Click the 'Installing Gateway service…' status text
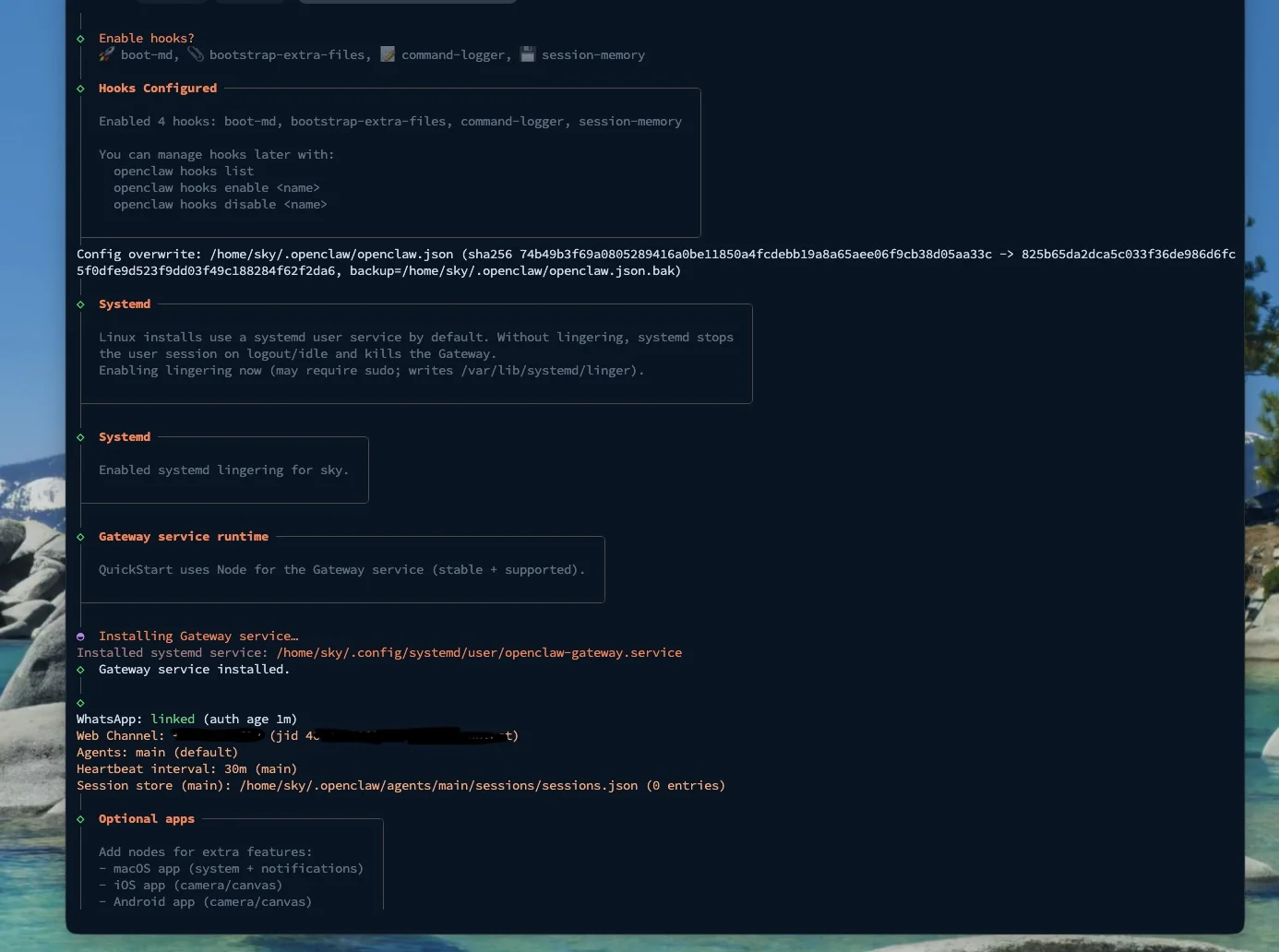Image resolution: width=1279 pixels, height=952 pixels. [198, 637]
